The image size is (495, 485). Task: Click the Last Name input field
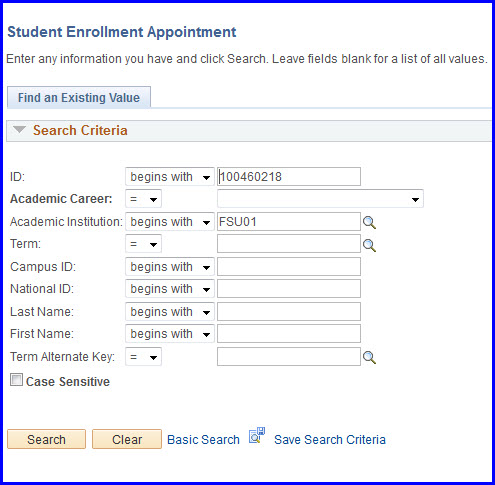289,312
